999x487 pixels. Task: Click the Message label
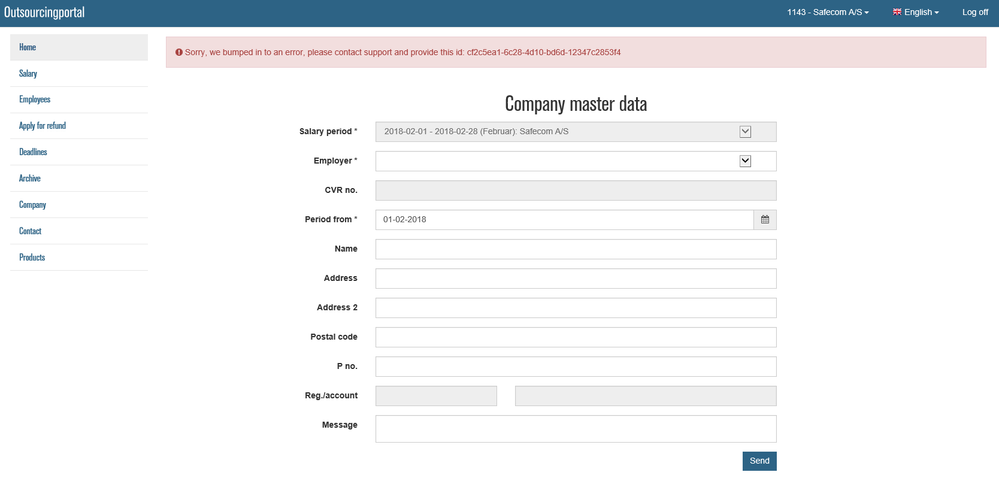(x=340, y=425)
